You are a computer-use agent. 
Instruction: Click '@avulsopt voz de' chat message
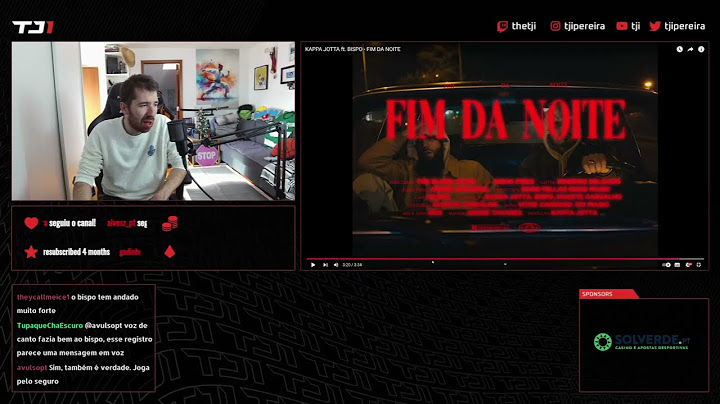pyautogui.click(x=116, y=325)
